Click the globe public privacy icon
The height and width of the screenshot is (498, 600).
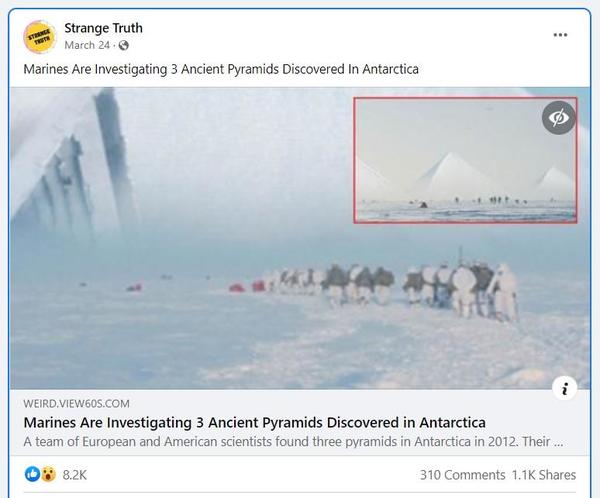(123, 46)
